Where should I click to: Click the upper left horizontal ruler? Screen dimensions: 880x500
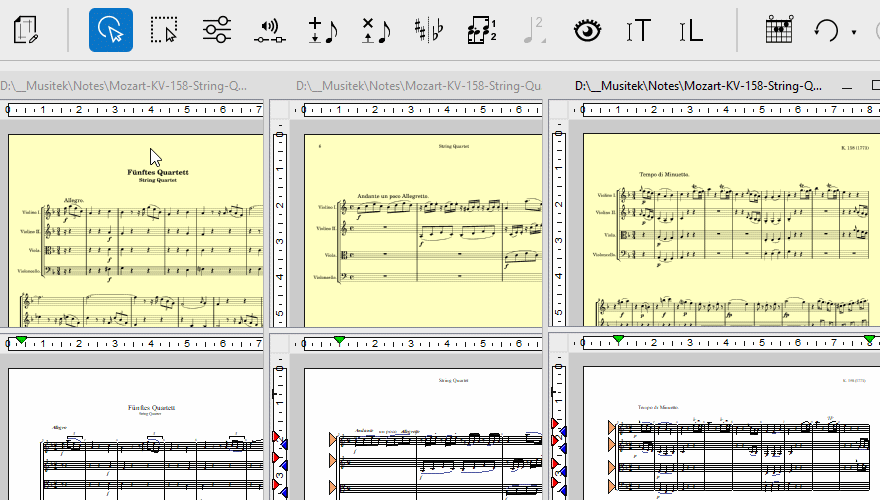point(134,109)
